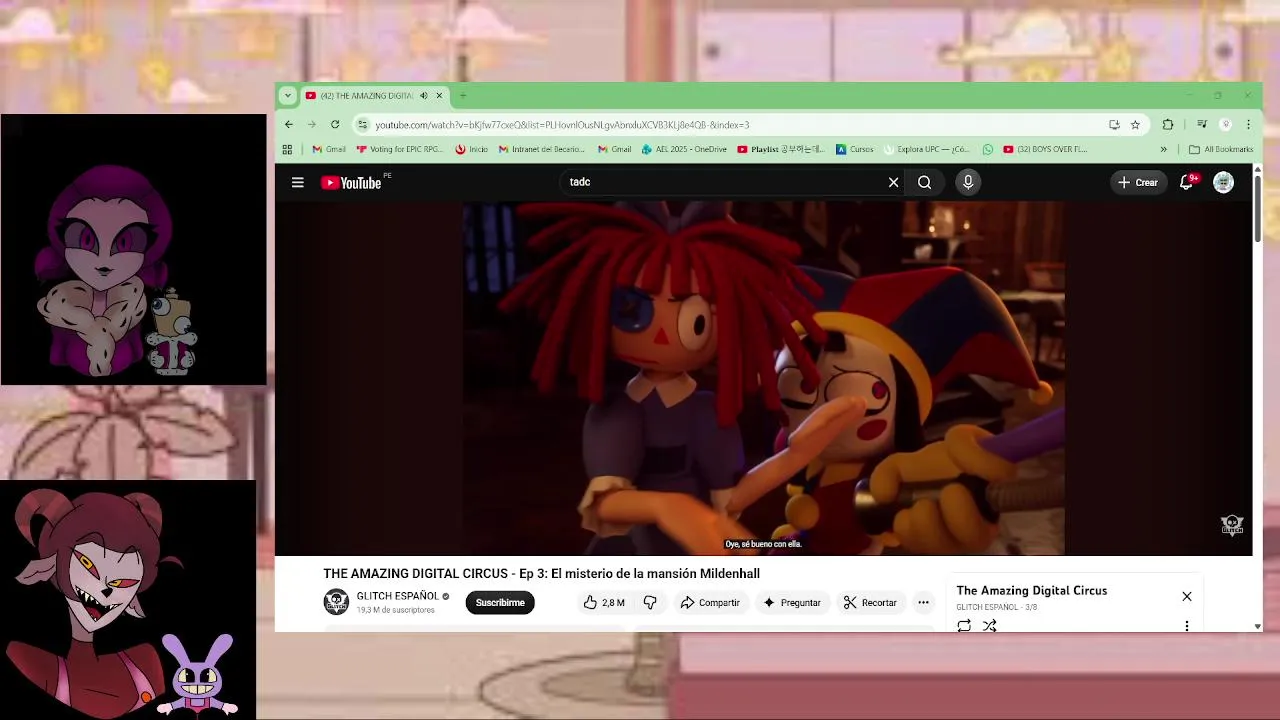1280x720 pixels.
Task: Go back with the browser back arrow
Action: (x=289, y=124)
